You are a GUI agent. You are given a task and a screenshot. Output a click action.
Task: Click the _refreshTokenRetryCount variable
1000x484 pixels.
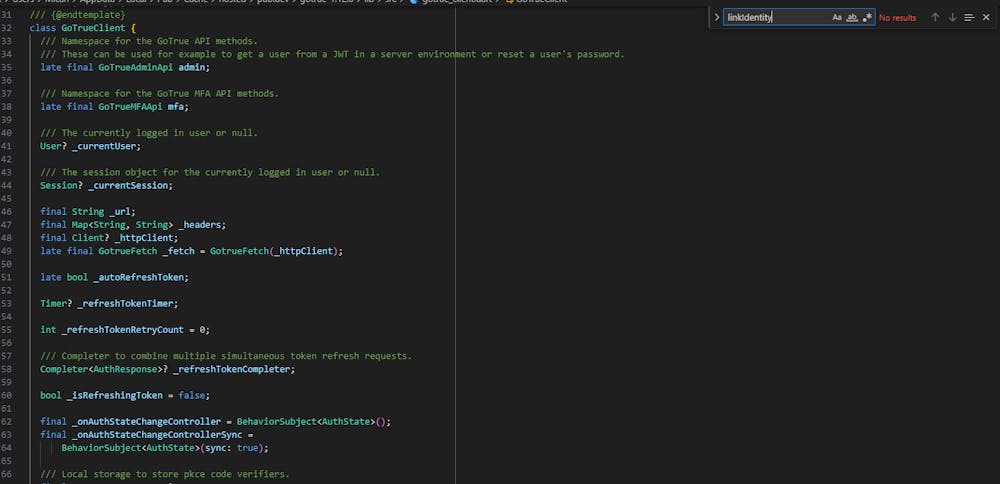122,330
